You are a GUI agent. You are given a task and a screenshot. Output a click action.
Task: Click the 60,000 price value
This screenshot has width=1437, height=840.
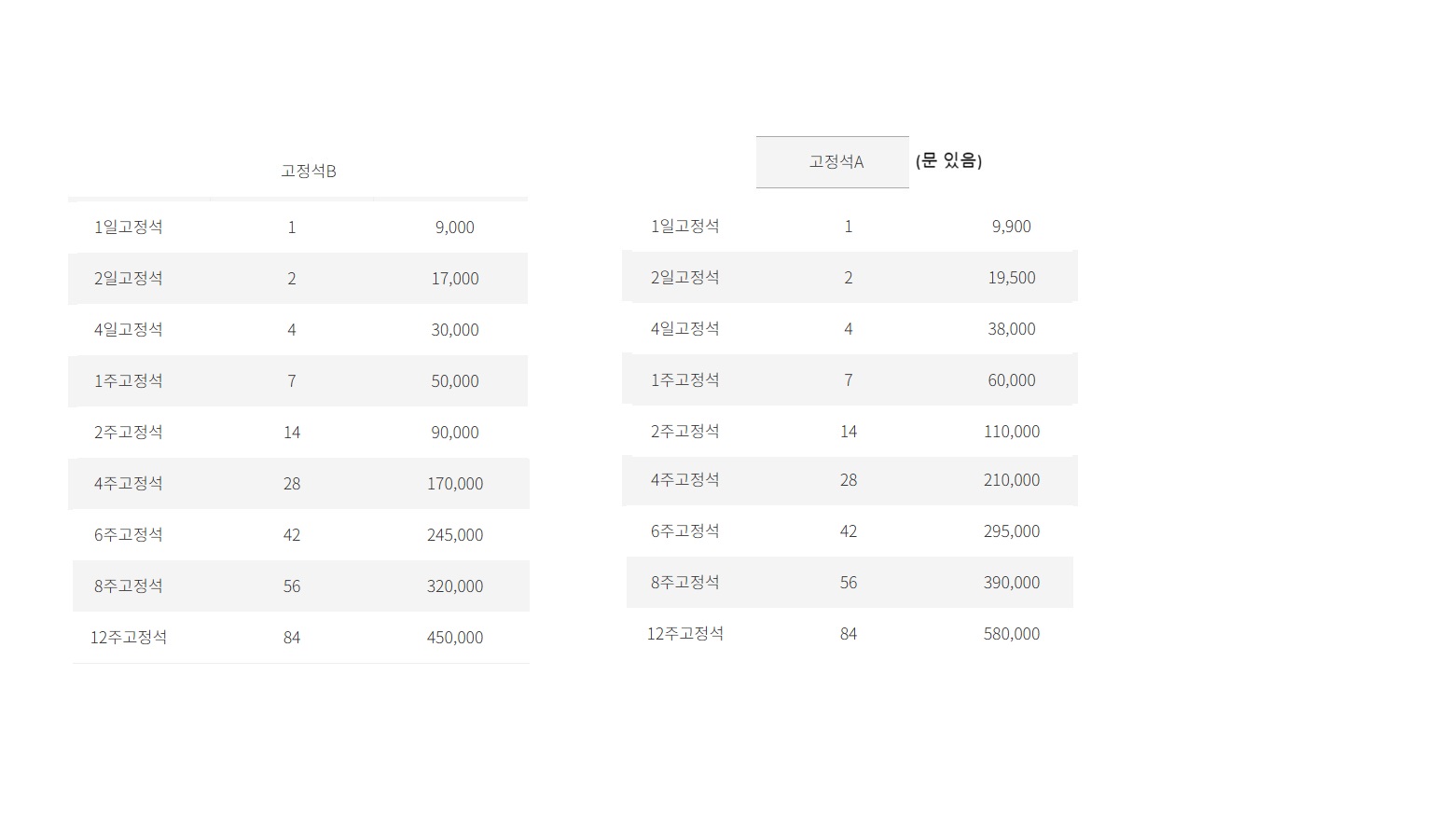(x=1012, y=380)
